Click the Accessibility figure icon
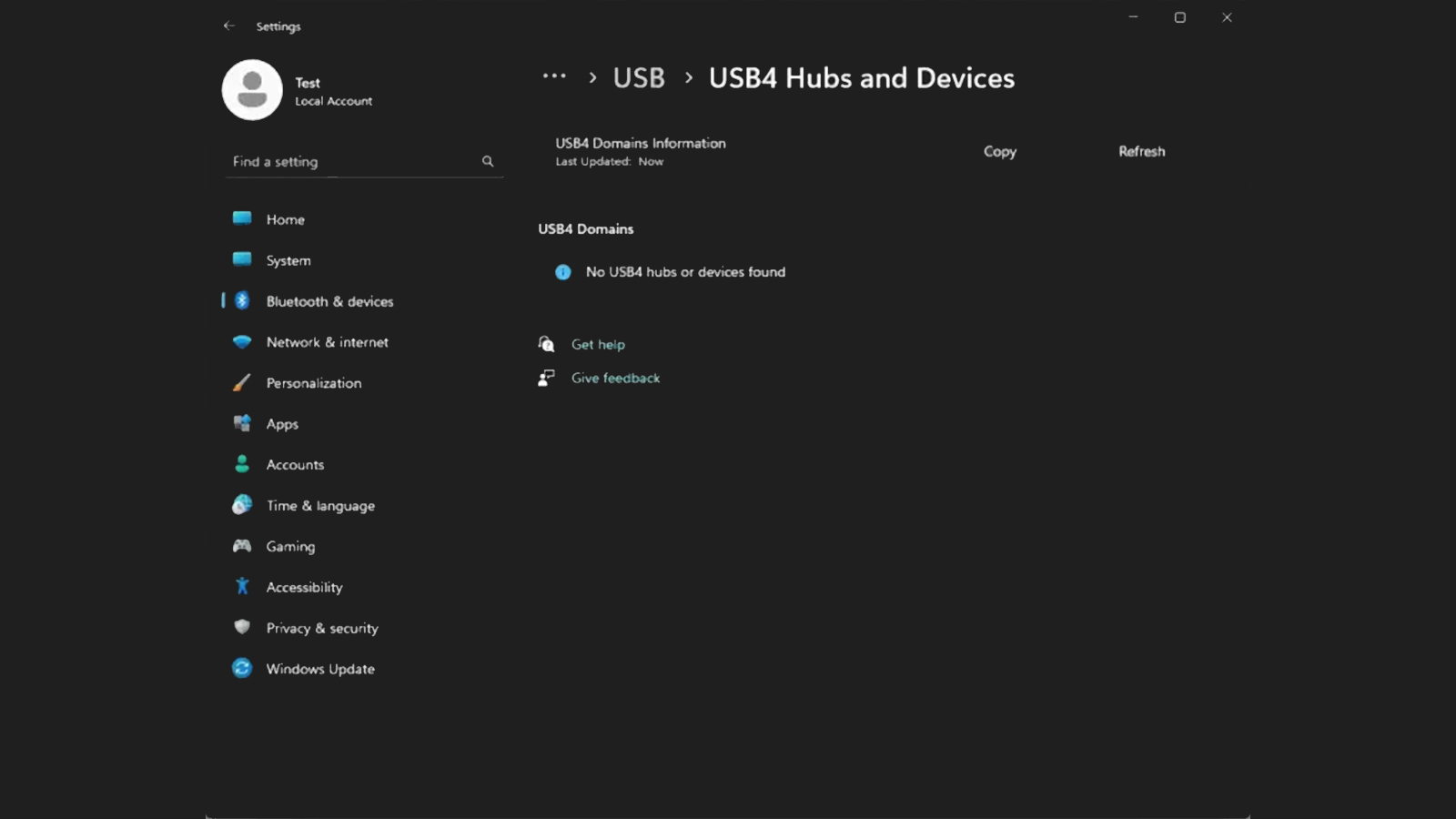1456x819 pixels. pos(242,586)
